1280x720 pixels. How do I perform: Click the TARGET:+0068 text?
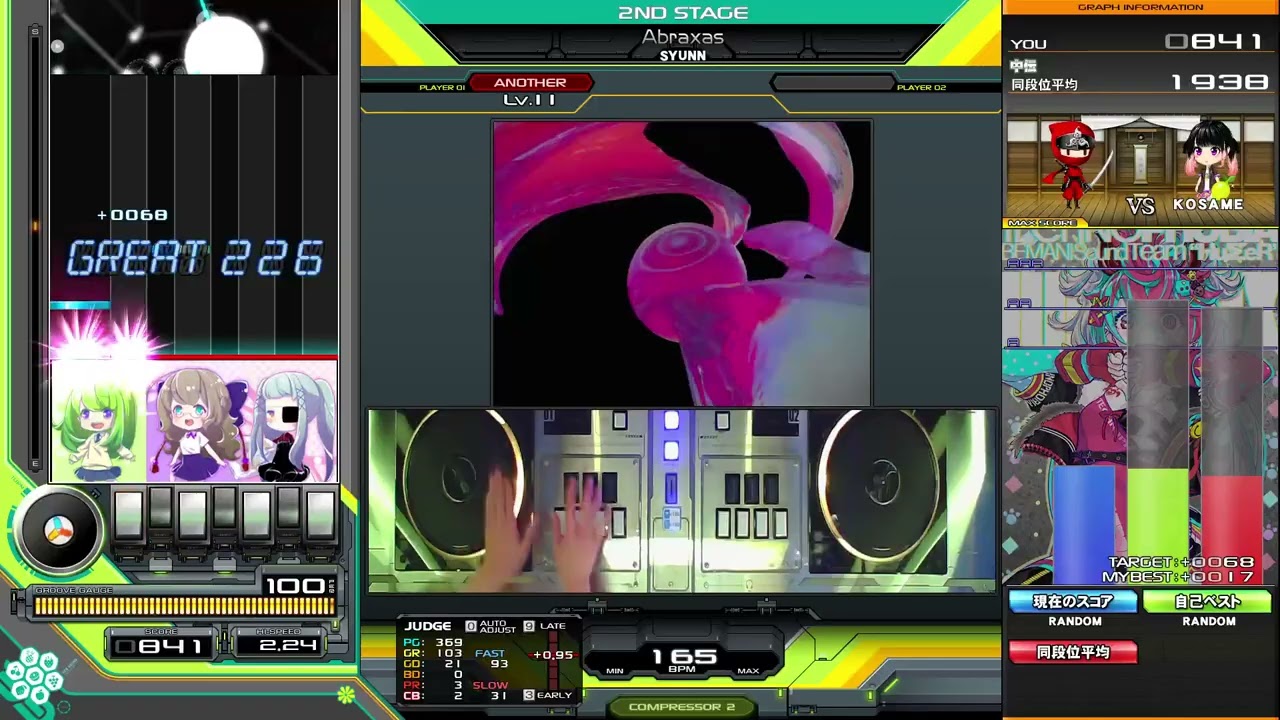tap(1180, 563)
